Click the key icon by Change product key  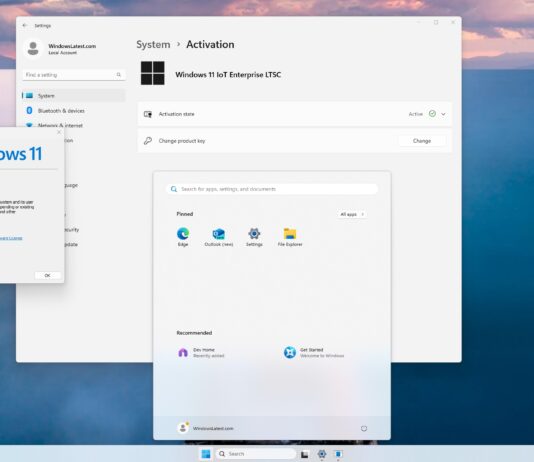148,141
